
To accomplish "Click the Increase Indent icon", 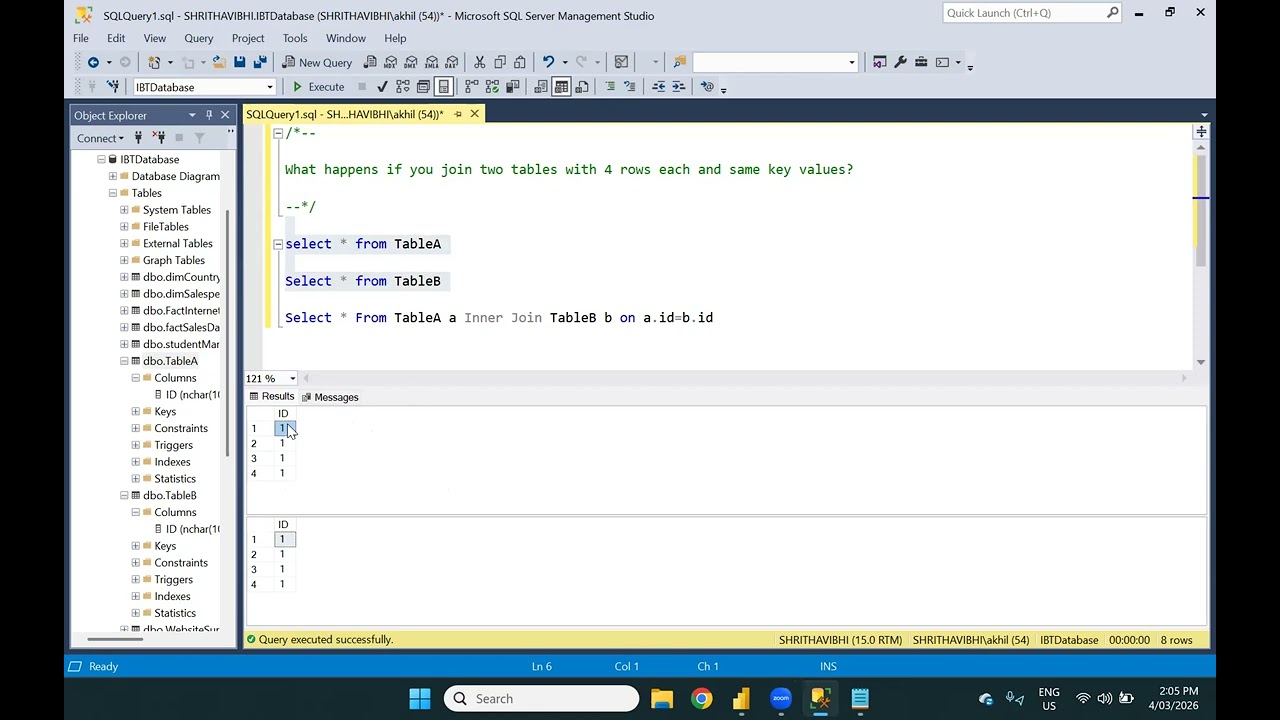I will [679, 87].
